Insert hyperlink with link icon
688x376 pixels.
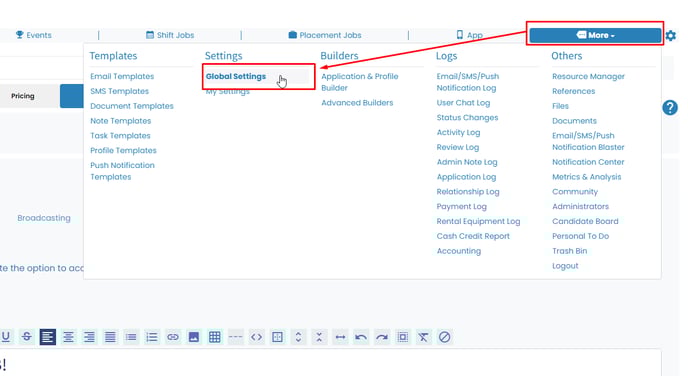[173, 337]
